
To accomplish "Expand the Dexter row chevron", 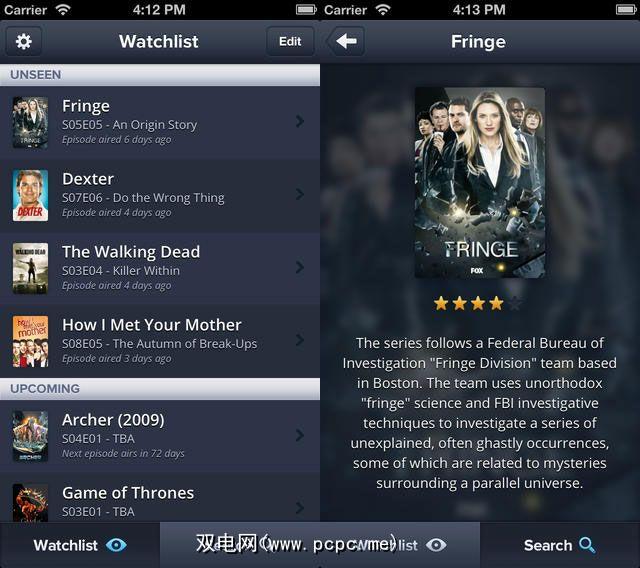I will point(300,194).
